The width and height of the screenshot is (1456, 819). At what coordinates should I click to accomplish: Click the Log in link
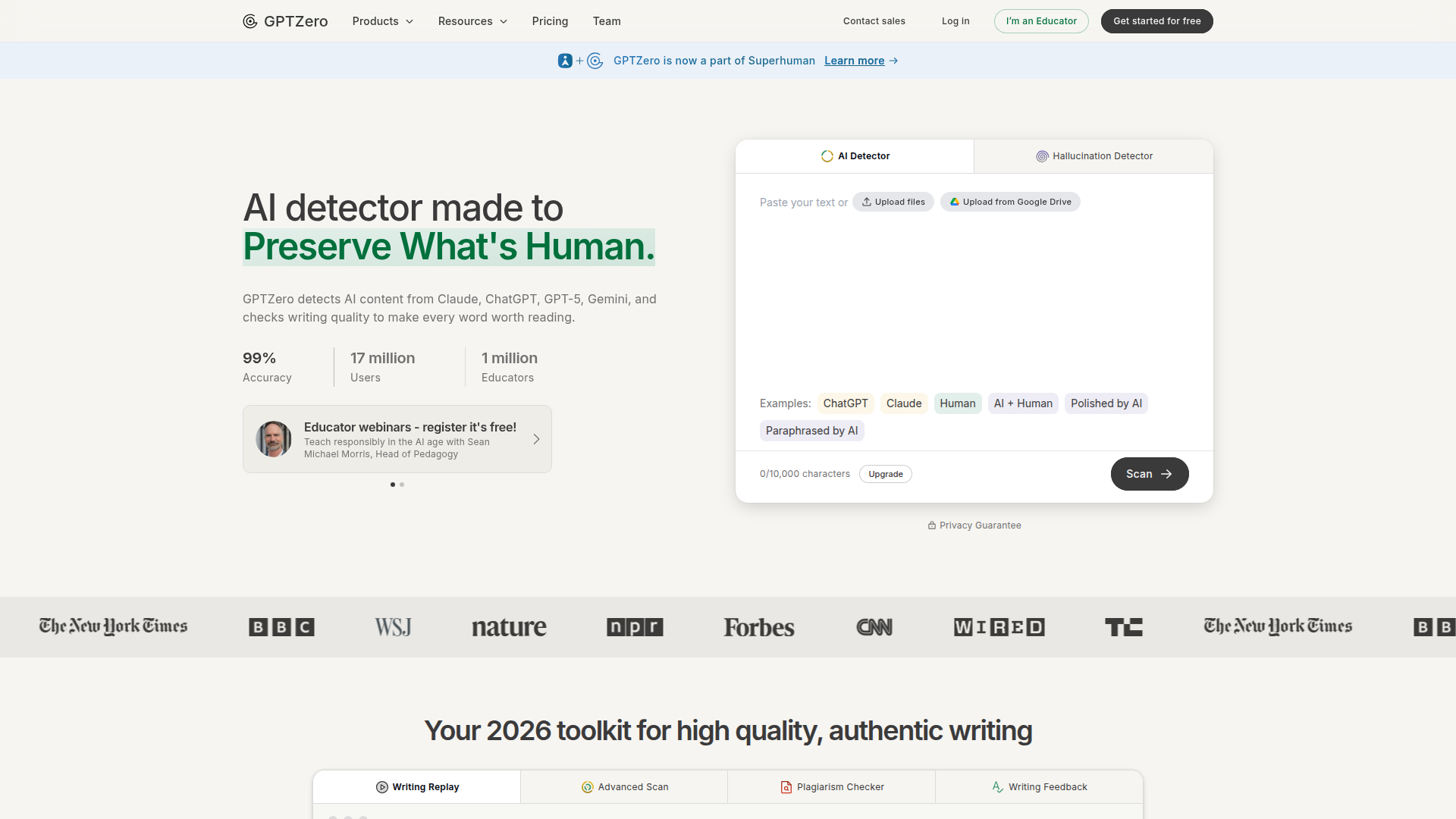click(x=955, y=21)
